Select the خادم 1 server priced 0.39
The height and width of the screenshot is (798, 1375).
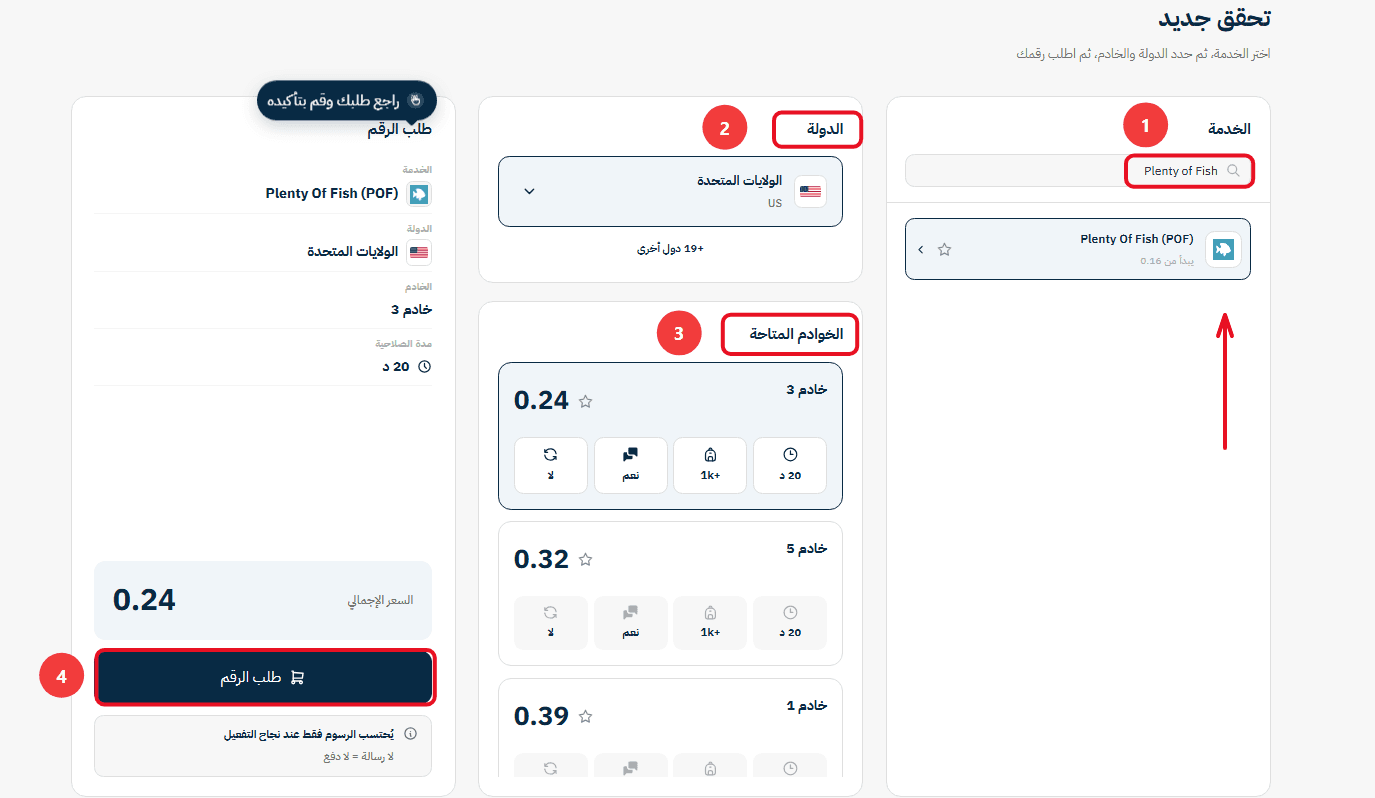(670, 728)
